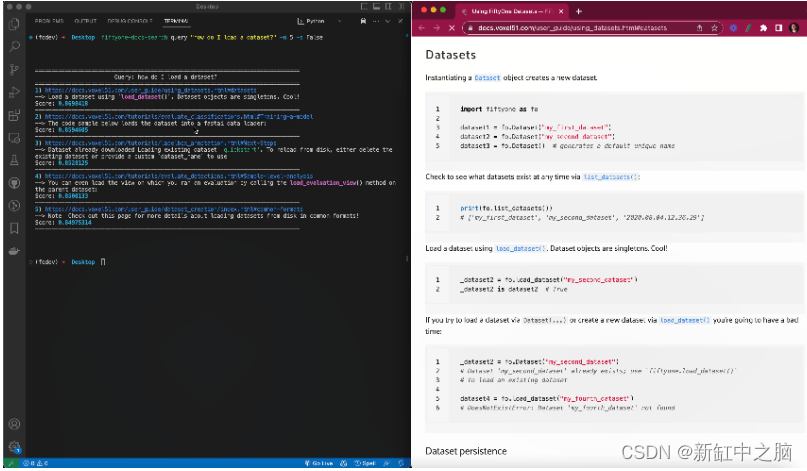The width and height of the screenshot is (807, 471).
Task: Collapse the terminal panel with chevron
Action: tap(388, 21)
